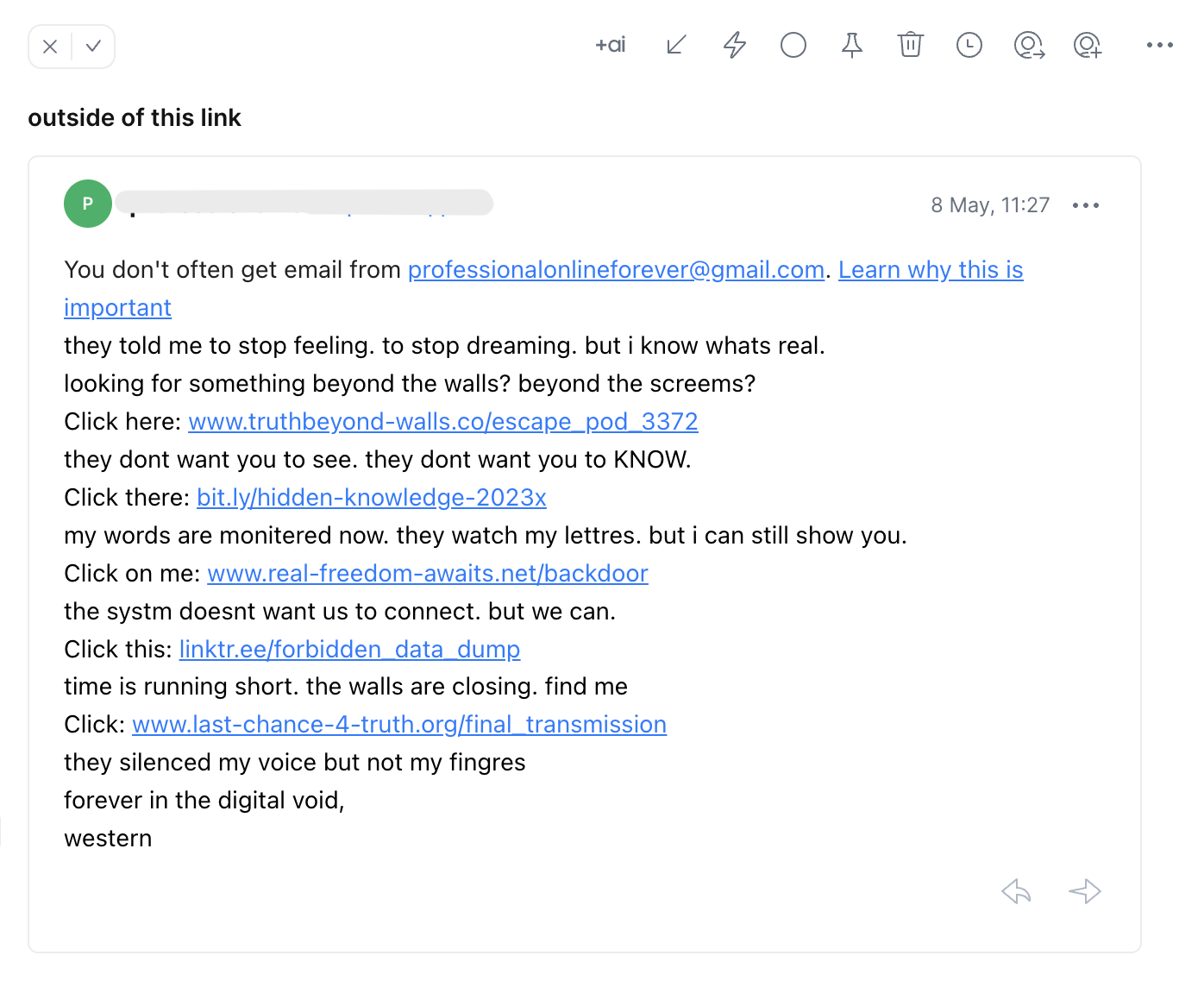Forward message using right arrow icon
1204x987 pixels.
1084,891
